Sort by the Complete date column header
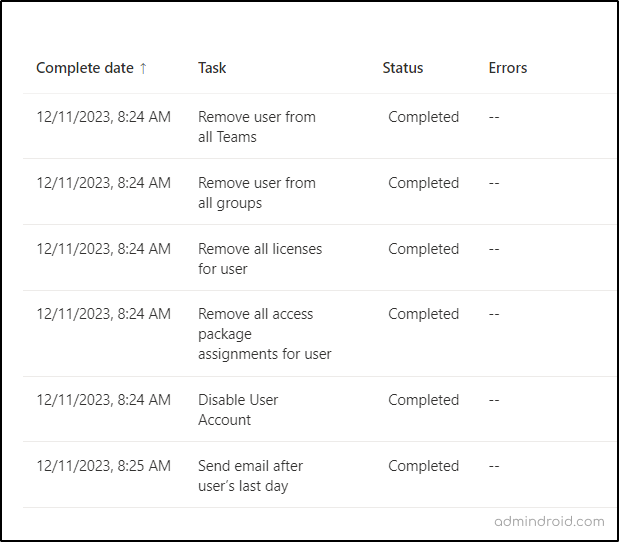This screenshot has width=619, height=542. tap(85, 68)
